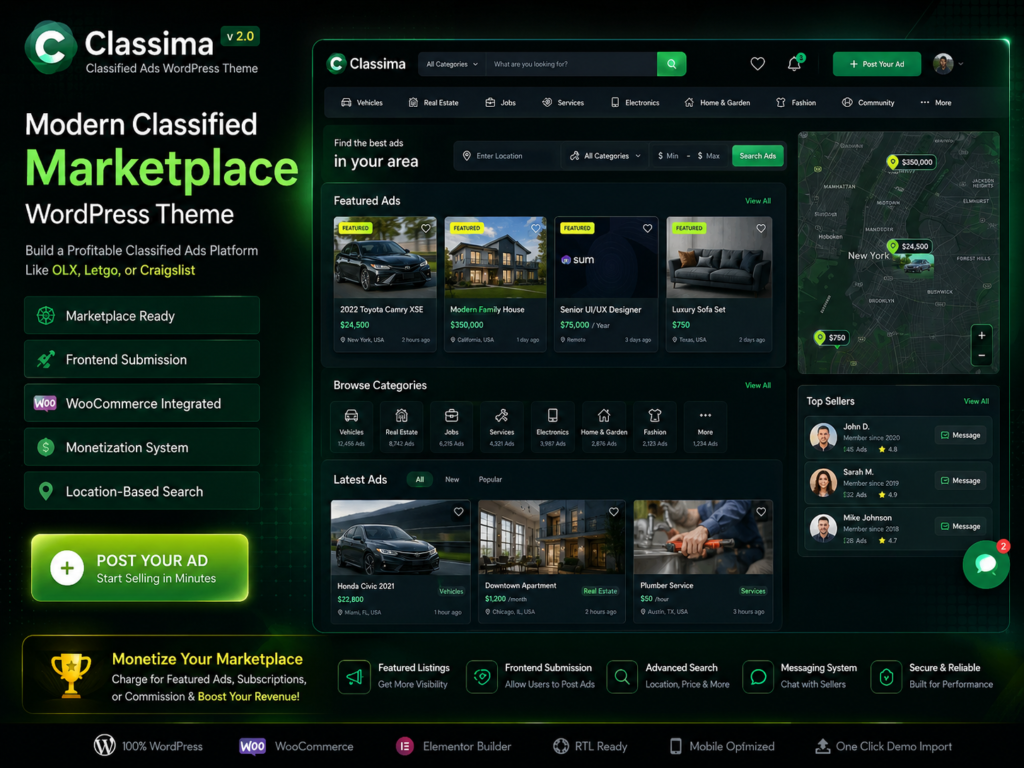Click the $350,000 map price marker
Image resolution: width=1024 pixels, height=768 pixels.
[912, 162]
